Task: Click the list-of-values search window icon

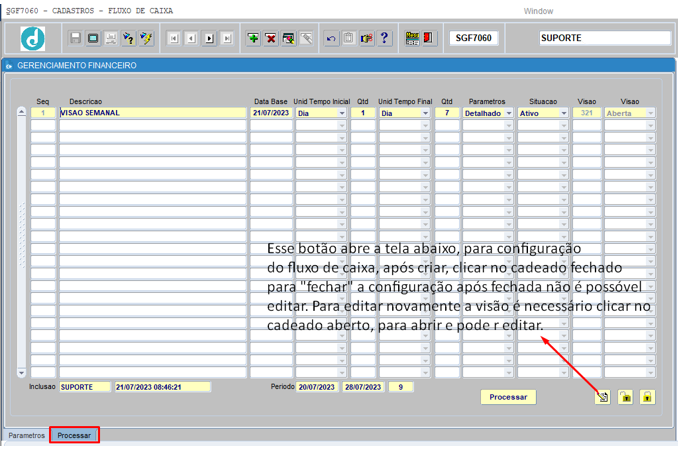Action: tap(289, 38)
